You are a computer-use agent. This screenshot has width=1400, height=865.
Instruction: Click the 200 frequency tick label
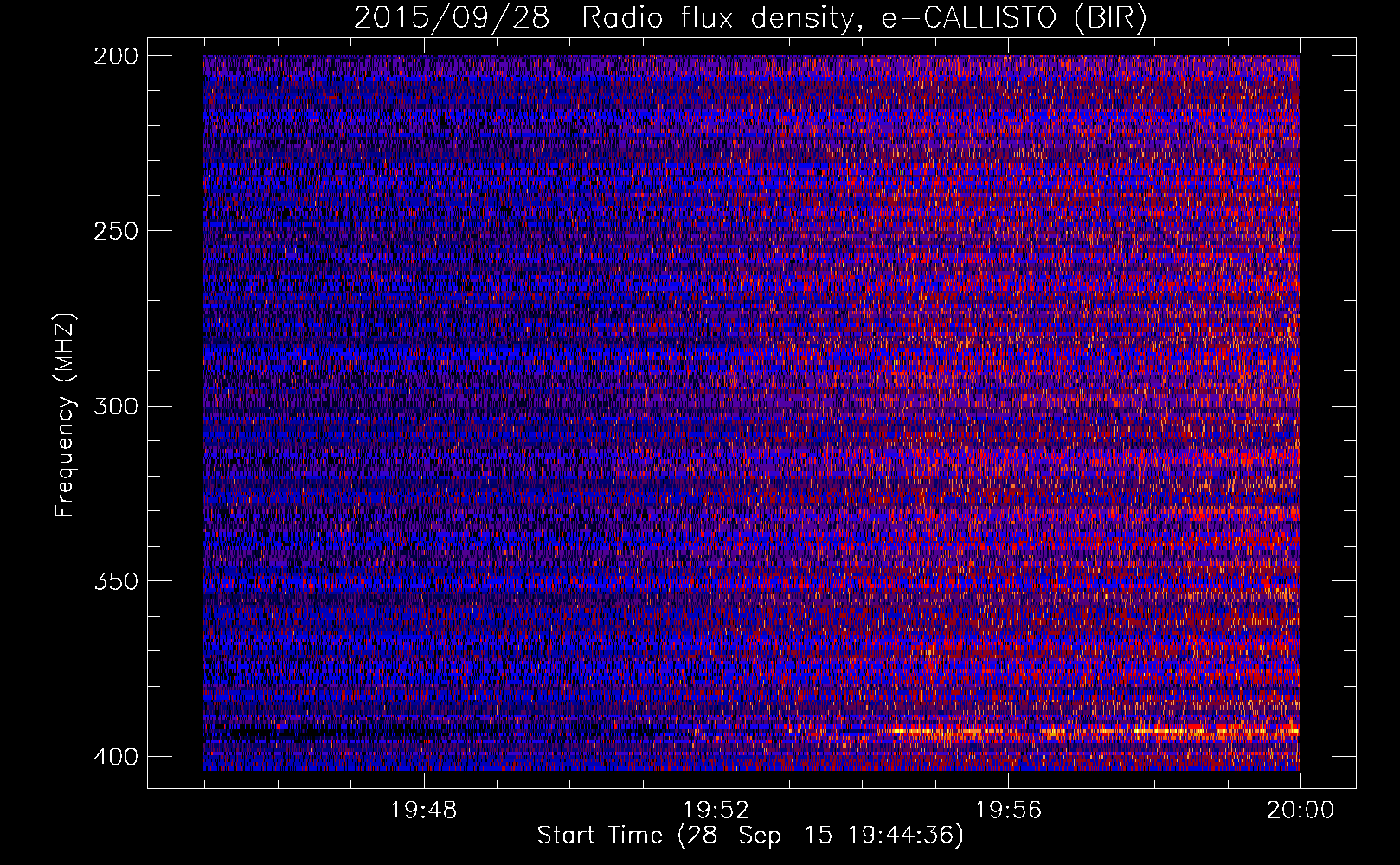click(115, 56)
